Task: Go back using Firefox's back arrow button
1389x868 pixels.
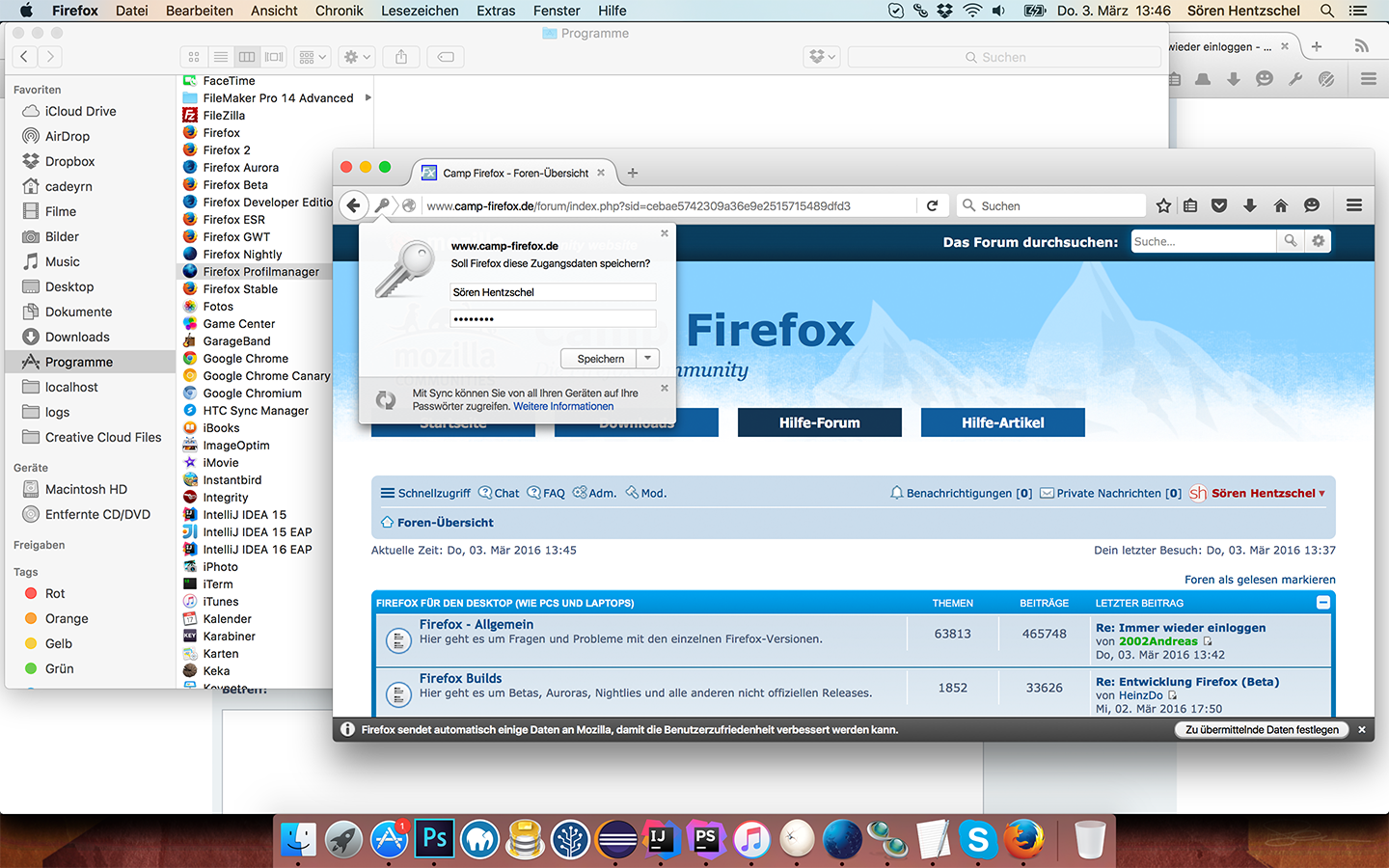Action: tap(354, 205)
